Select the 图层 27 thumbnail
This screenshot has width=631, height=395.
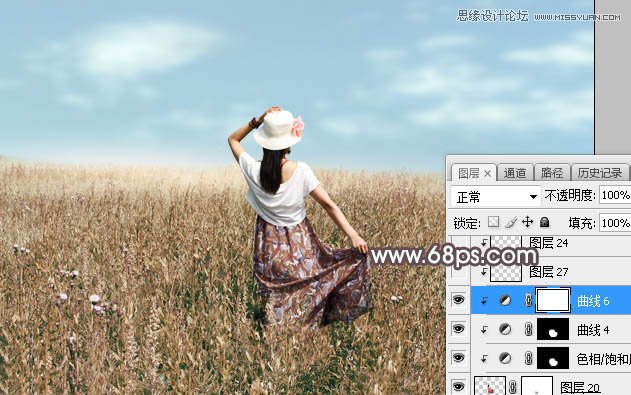(x=506, y=272)
